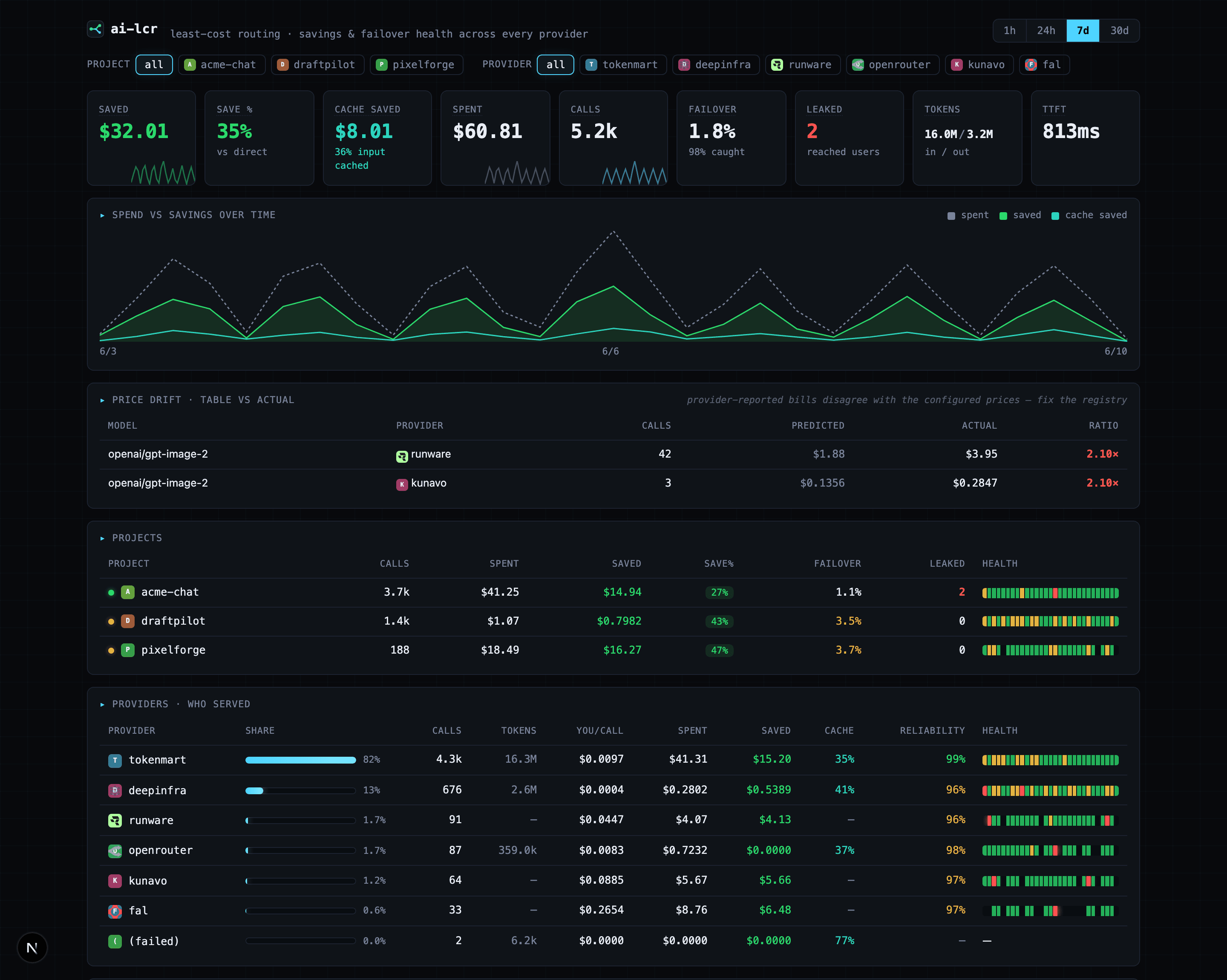Open the openrouter provider row

pos(613,851)
